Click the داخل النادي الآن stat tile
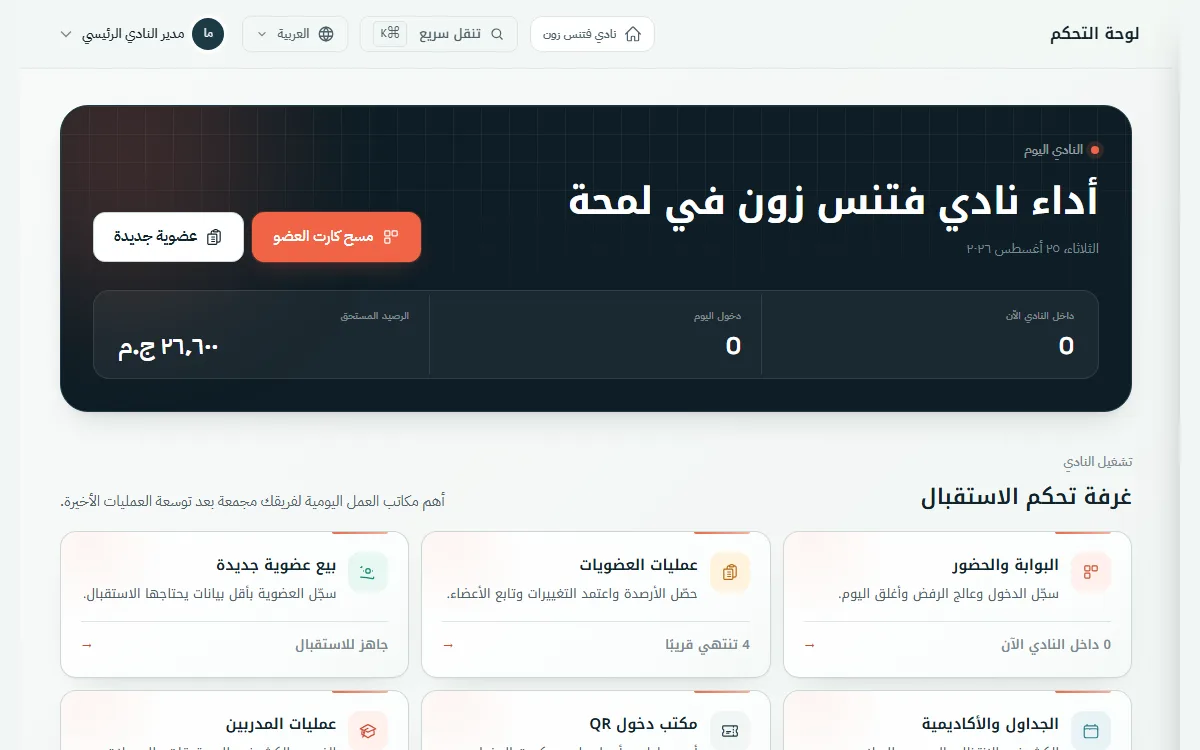Screen dimensions: 1200x750 point(930,335)
